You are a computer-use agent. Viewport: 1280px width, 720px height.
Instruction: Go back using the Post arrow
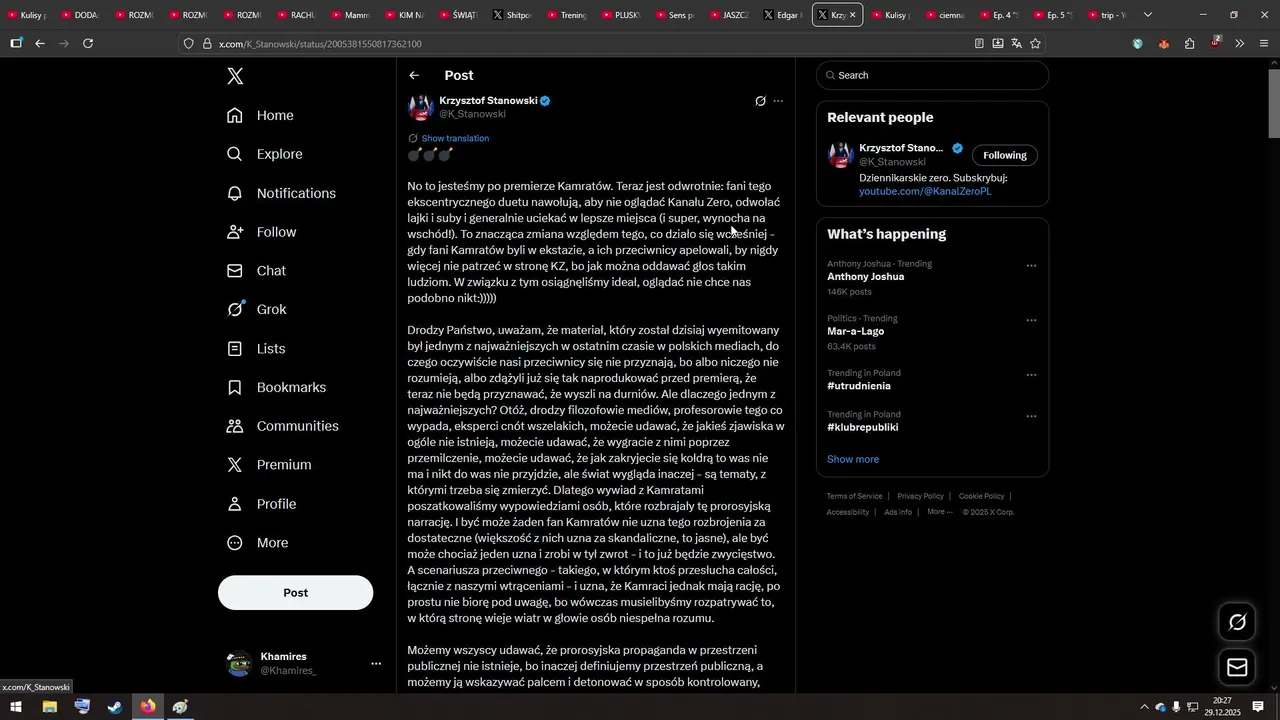coord(414,76)
